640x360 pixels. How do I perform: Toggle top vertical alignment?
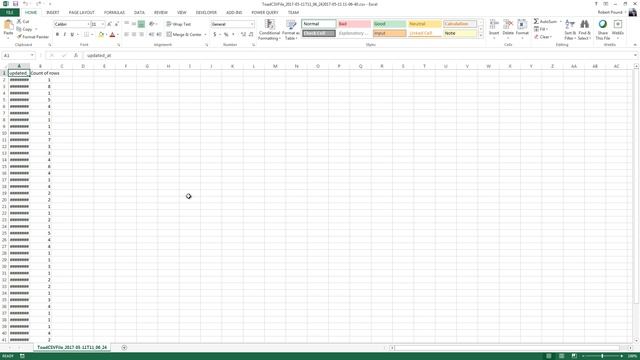pyautogui.click(x=127, y=24)
